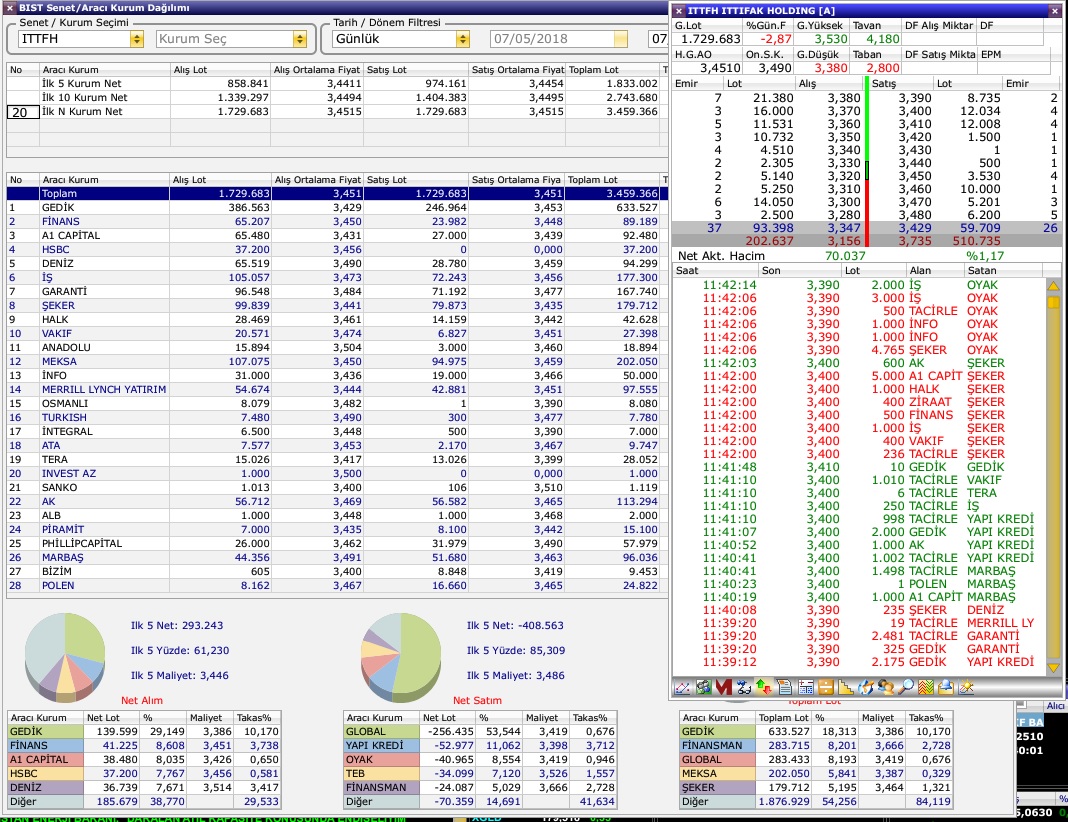Click the sun chart toolbar icon
1068x822 pixels.
click(966, 688)
